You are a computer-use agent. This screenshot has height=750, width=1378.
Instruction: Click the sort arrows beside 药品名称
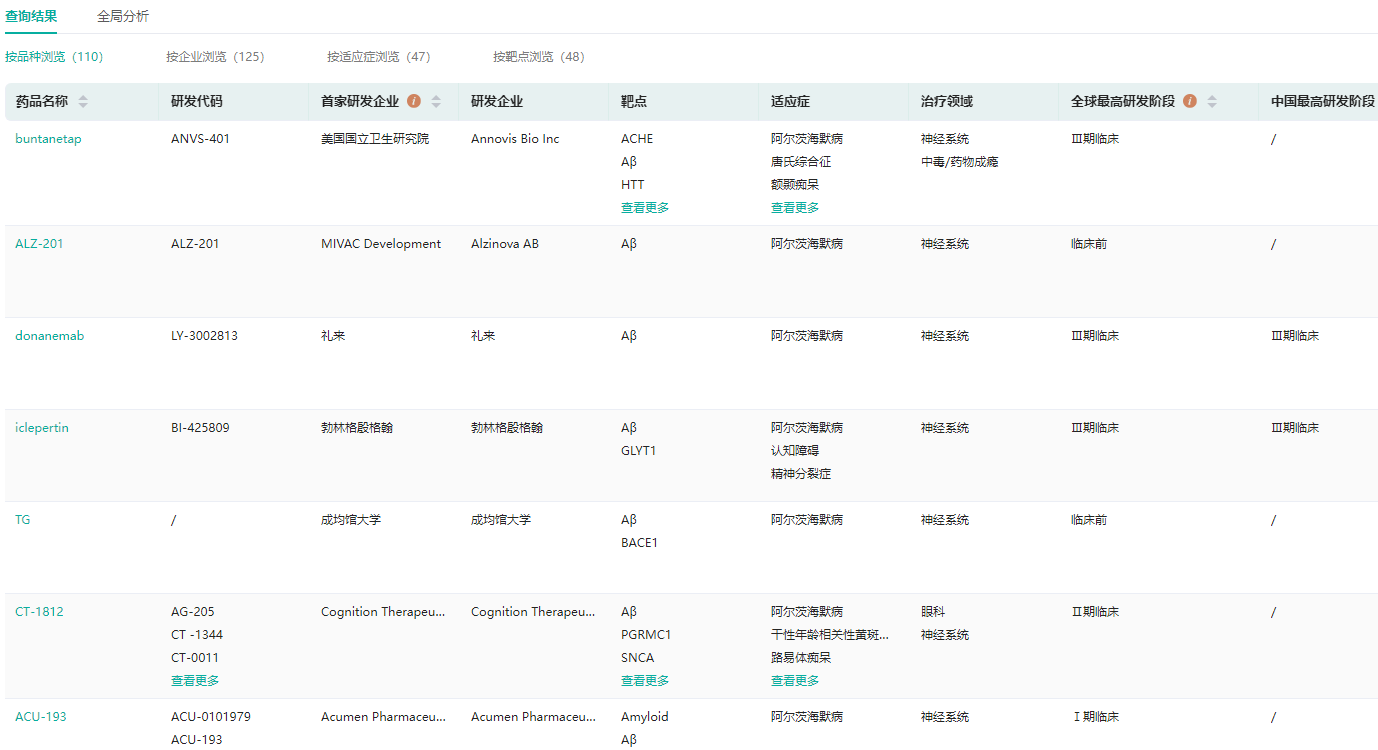(x=83, y=102)
